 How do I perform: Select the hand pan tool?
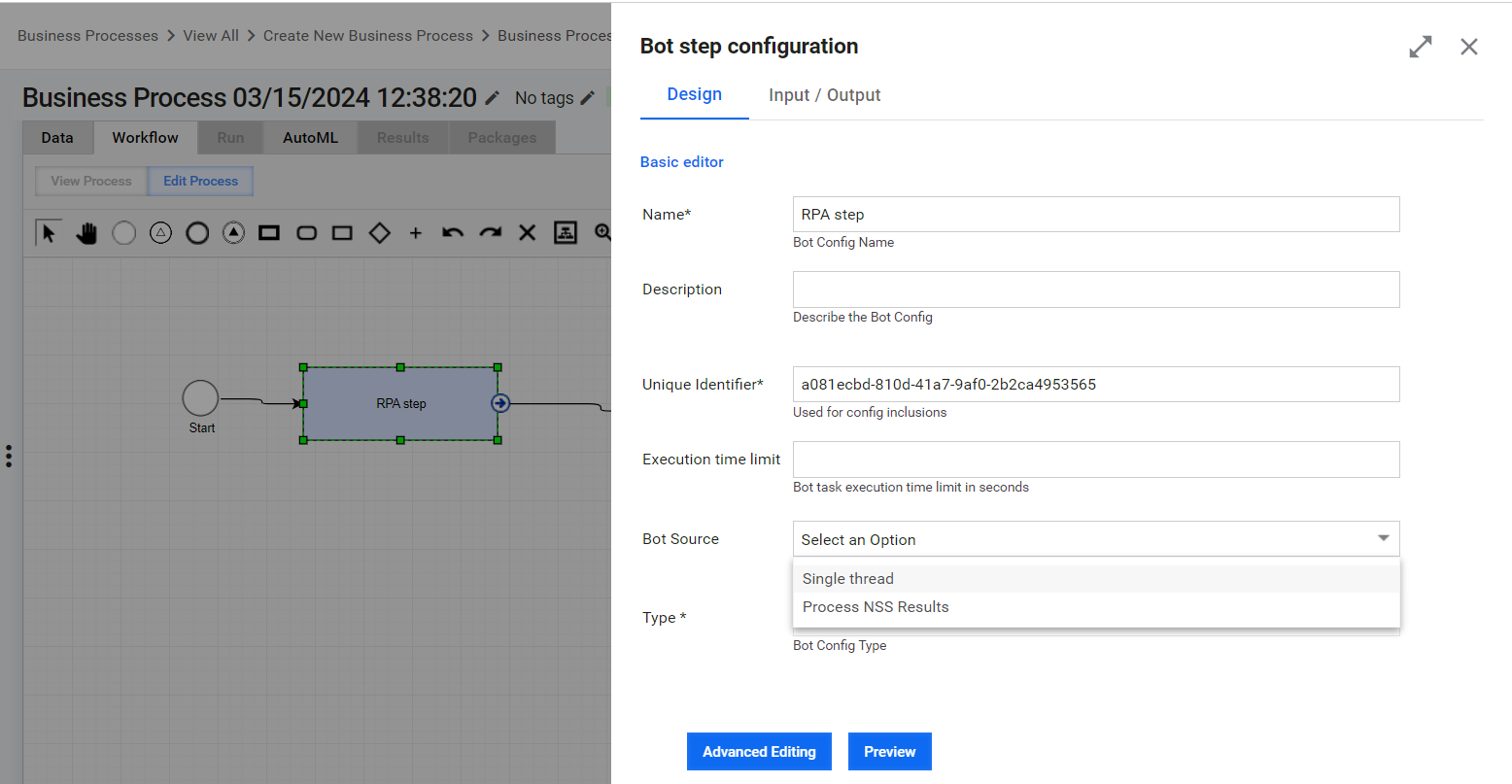[86, 233]
